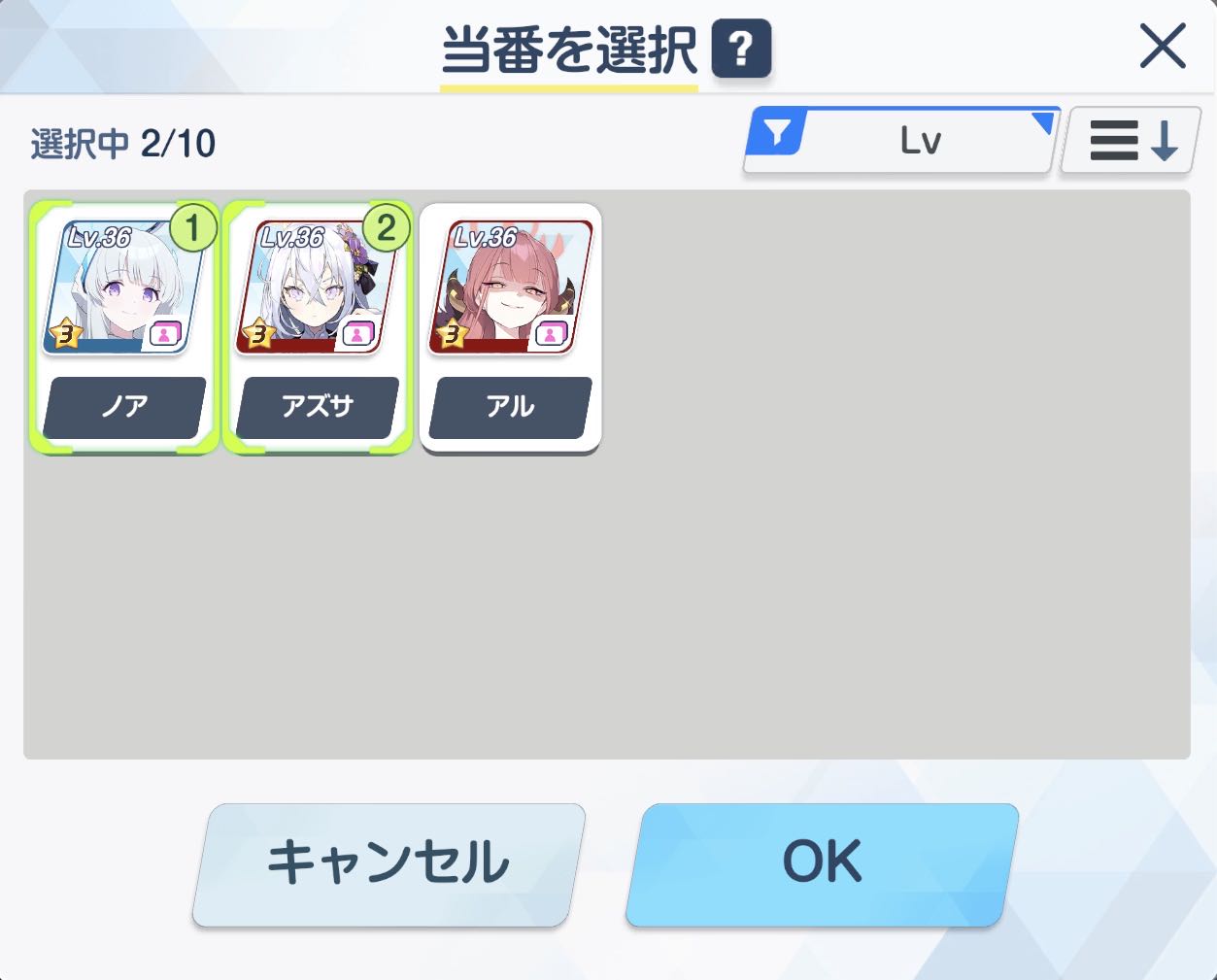Viewport: 1217px width, 980px height.
Task: Click the blue filter funnel icon
Action: [x=777, y=132]
